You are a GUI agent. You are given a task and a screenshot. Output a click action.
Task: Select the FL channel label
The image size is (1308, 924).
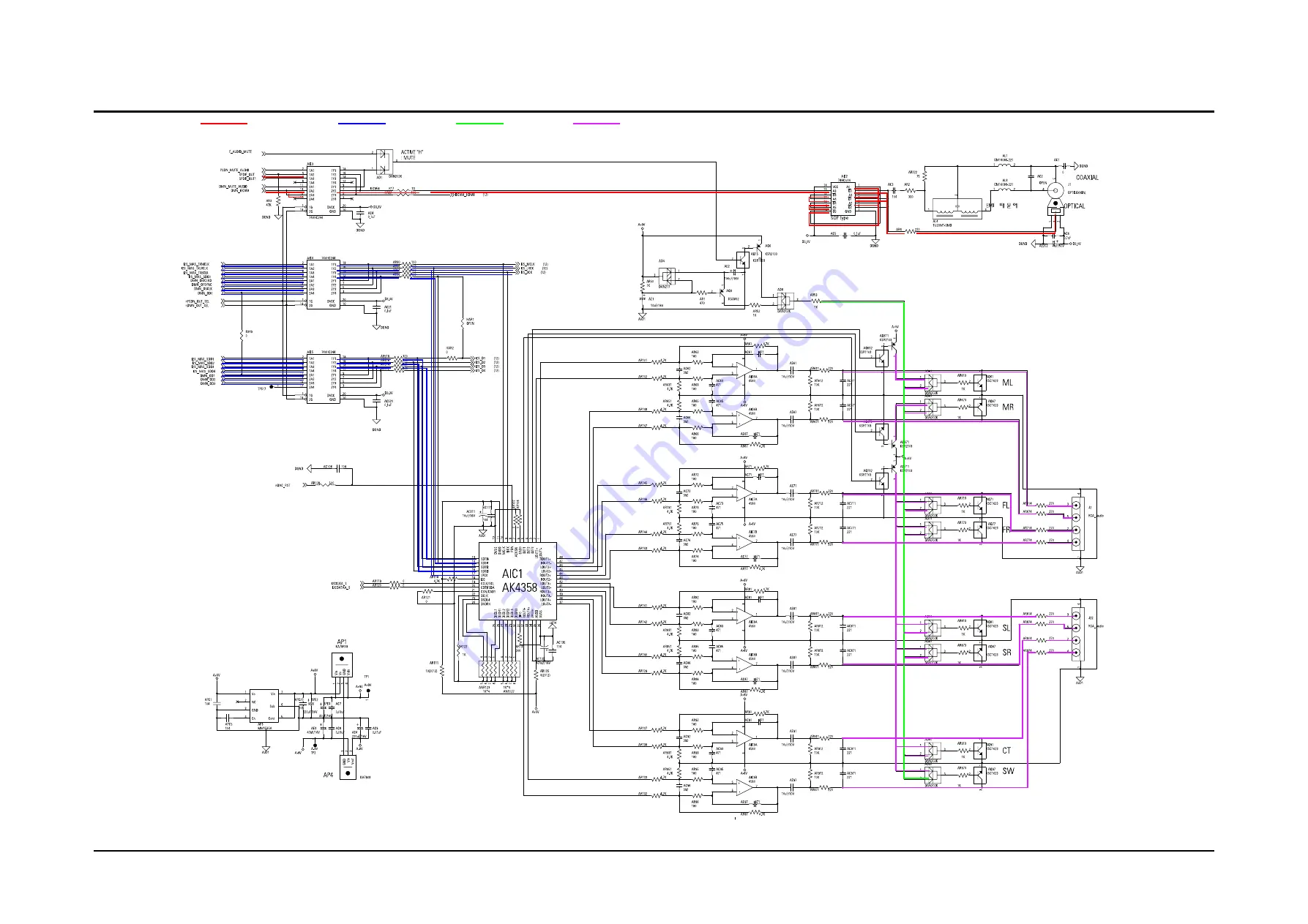point(1006,506)
